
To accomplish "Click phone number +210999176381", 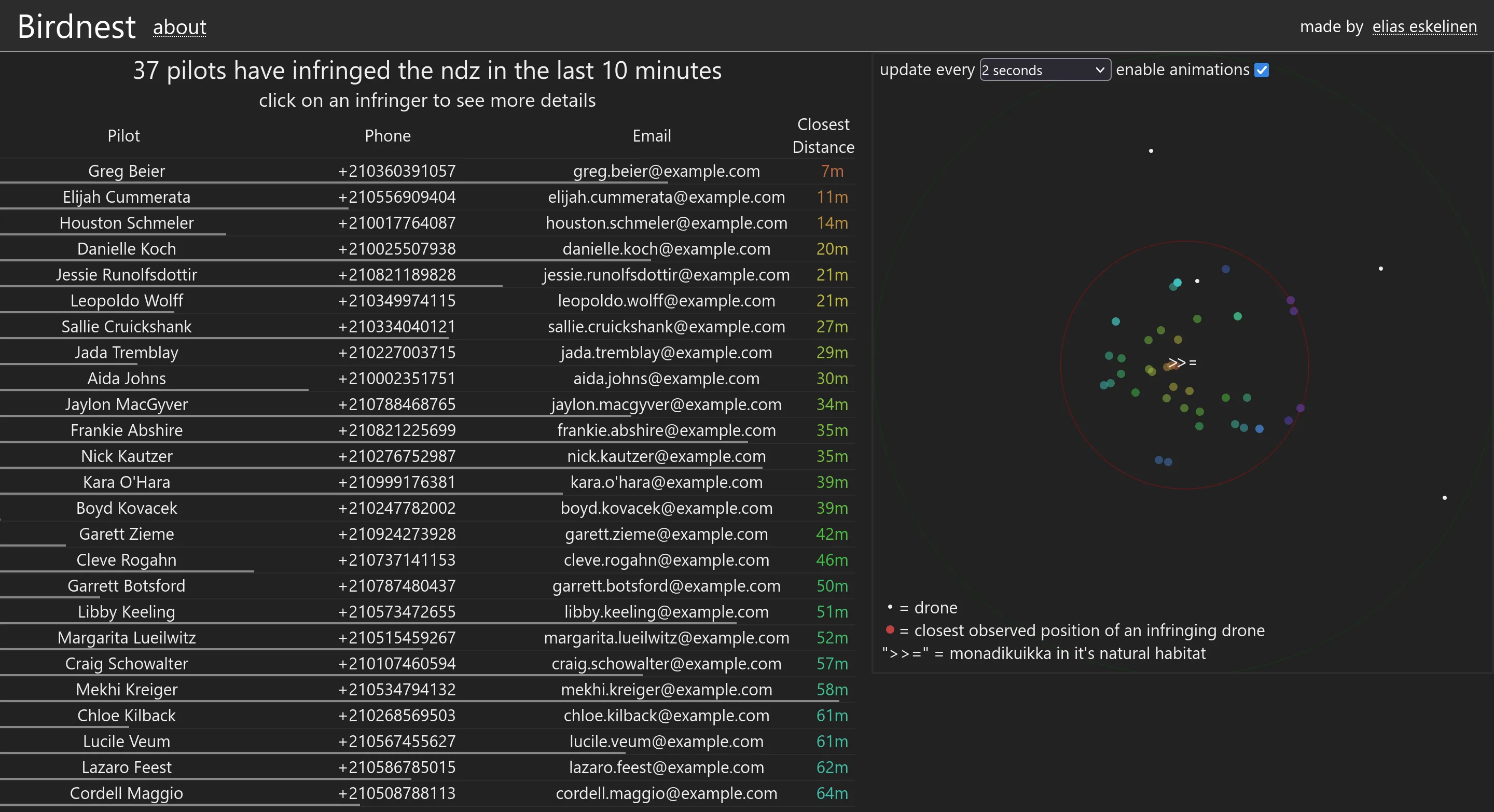I will [397, 482].
